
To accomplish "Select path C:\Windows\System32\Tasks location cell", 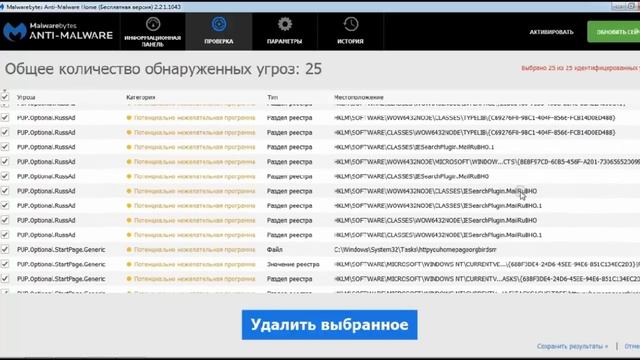I will click(x=415, y=249).
